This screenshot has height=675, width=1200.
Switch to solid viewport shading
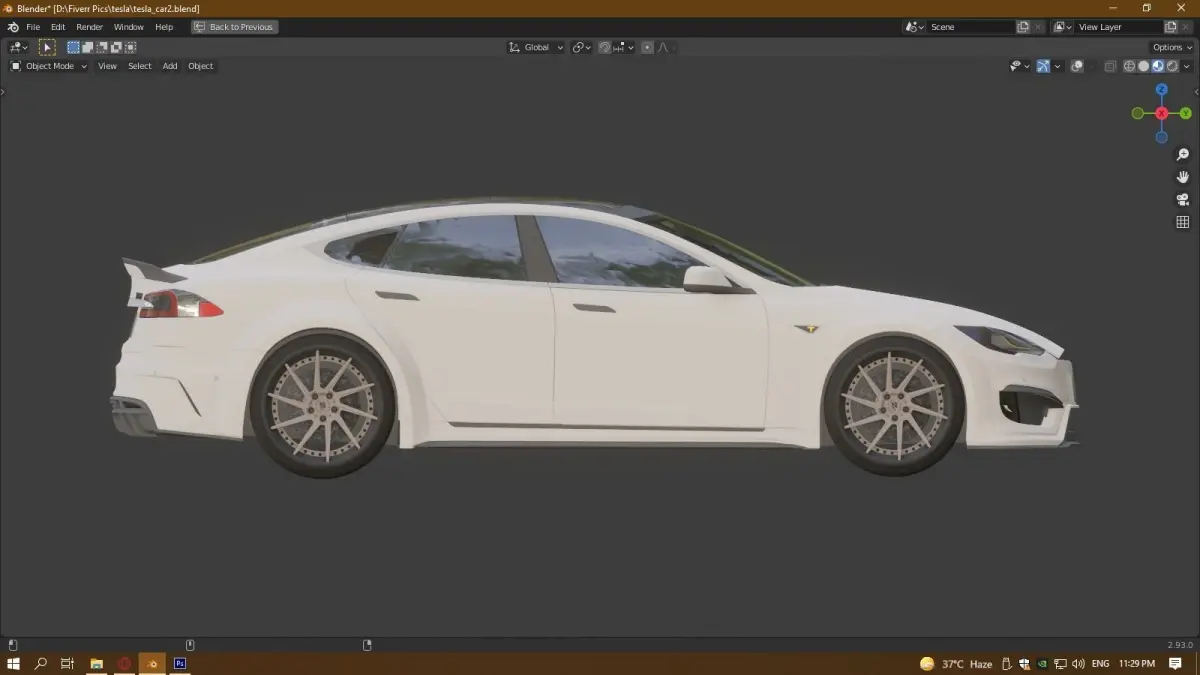[1144, 66]
